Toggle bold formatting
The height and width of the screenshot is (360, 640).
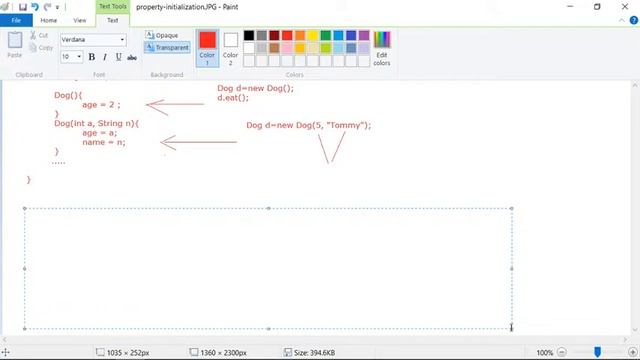(x=92, y=57)
